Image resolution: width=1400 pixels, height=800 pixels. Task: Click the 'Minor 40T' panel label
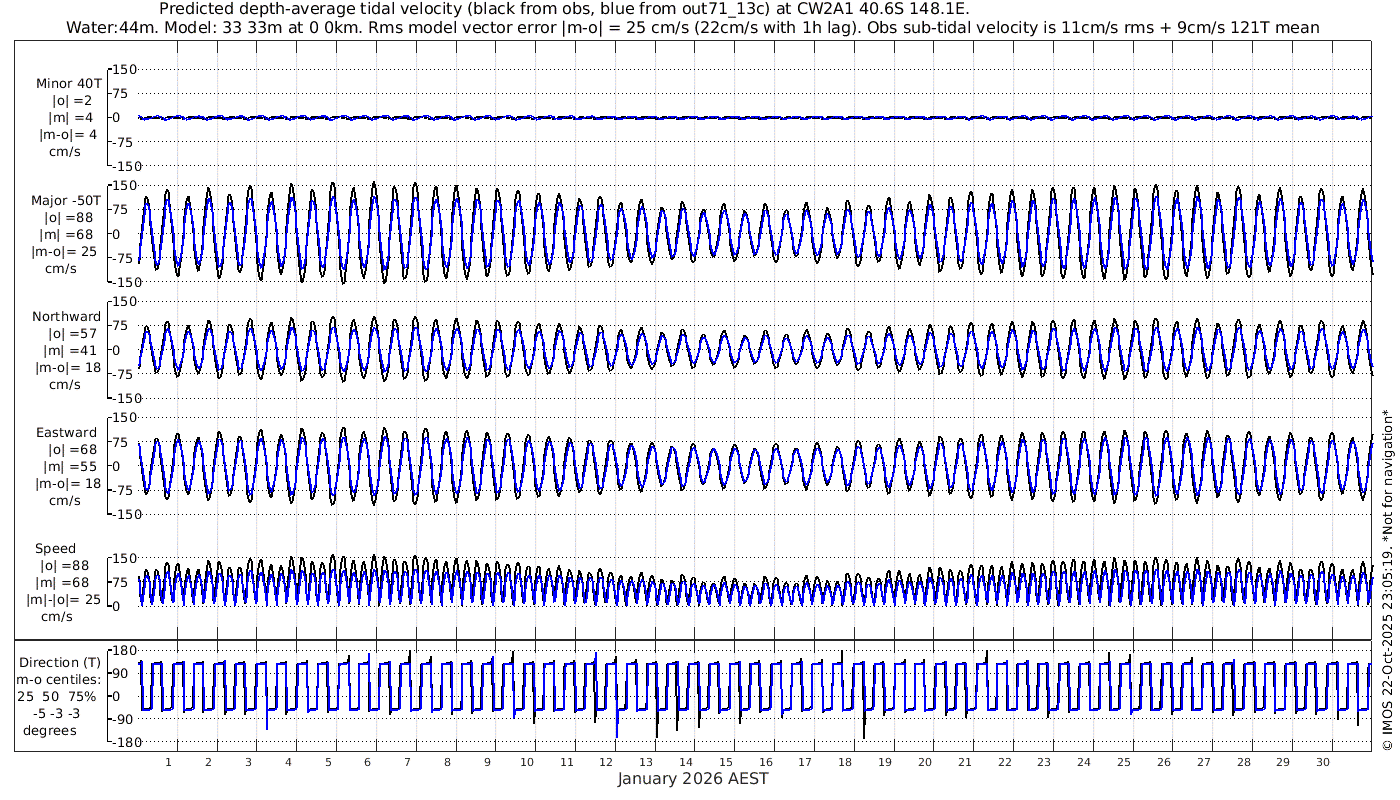[68, 83]
